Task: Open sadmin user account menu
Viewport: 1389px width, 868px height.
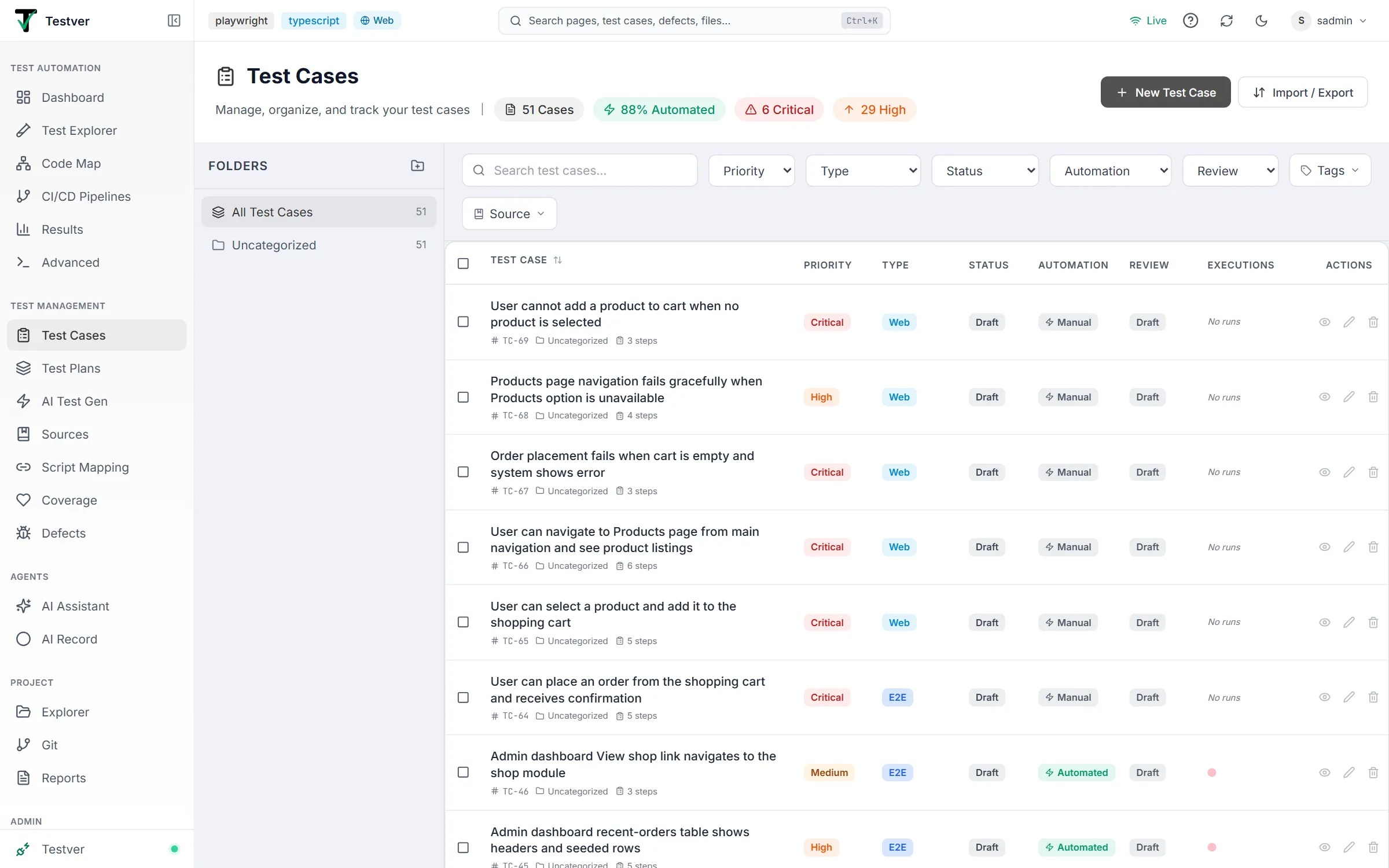Action: [1330, 21]
